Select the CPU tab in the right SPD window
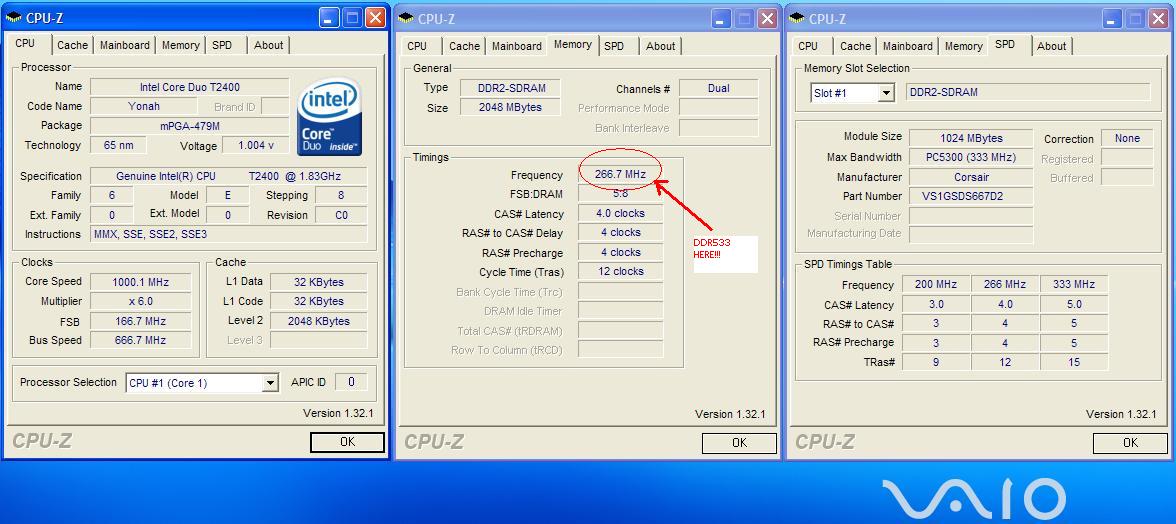The image size is (1176, 524). pos(808,46)
